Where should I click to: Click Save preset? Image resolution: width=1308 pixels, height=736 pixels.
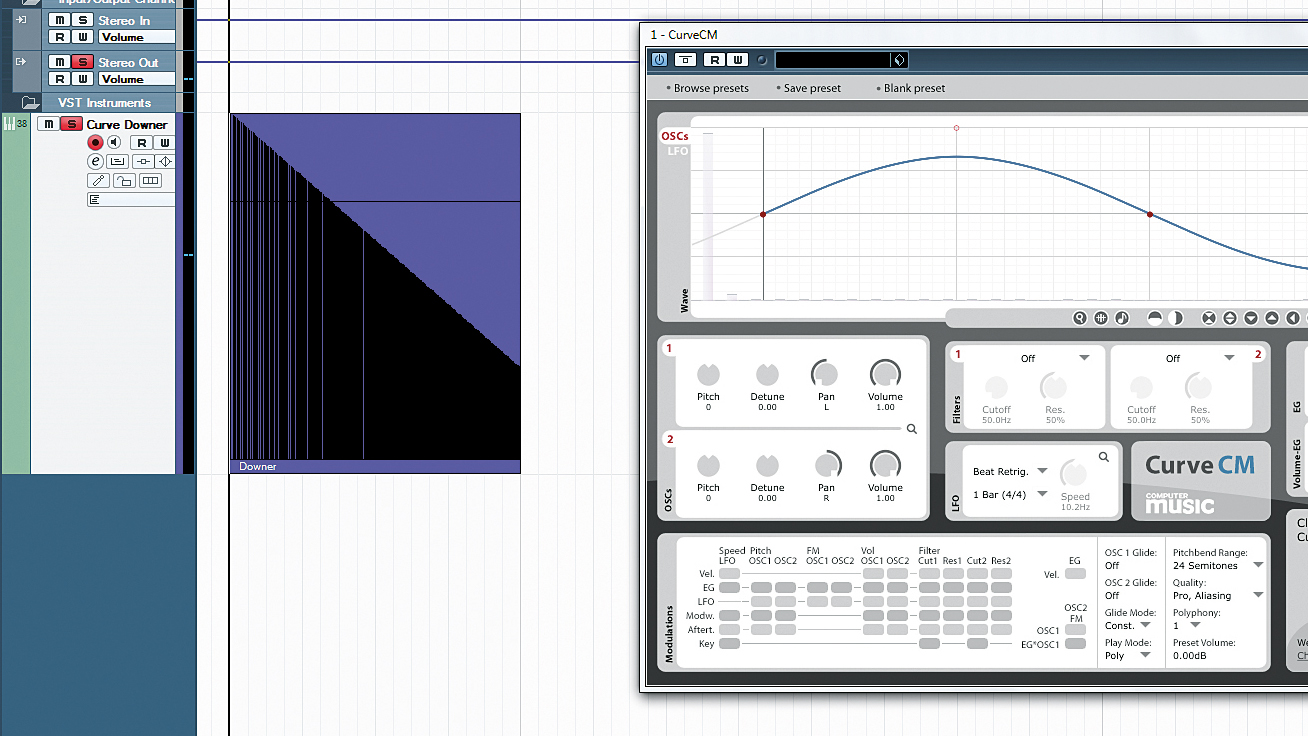[x=812, y=88]
